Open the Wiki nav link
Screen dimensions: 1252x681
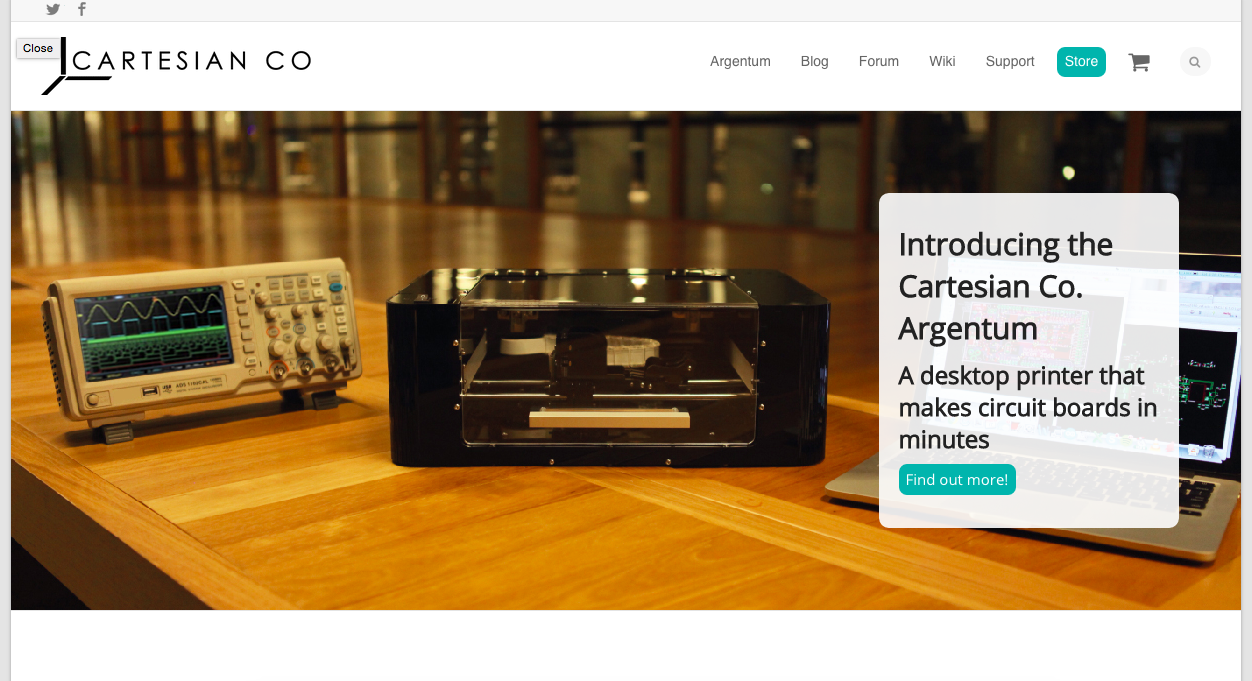click(942, 61)
